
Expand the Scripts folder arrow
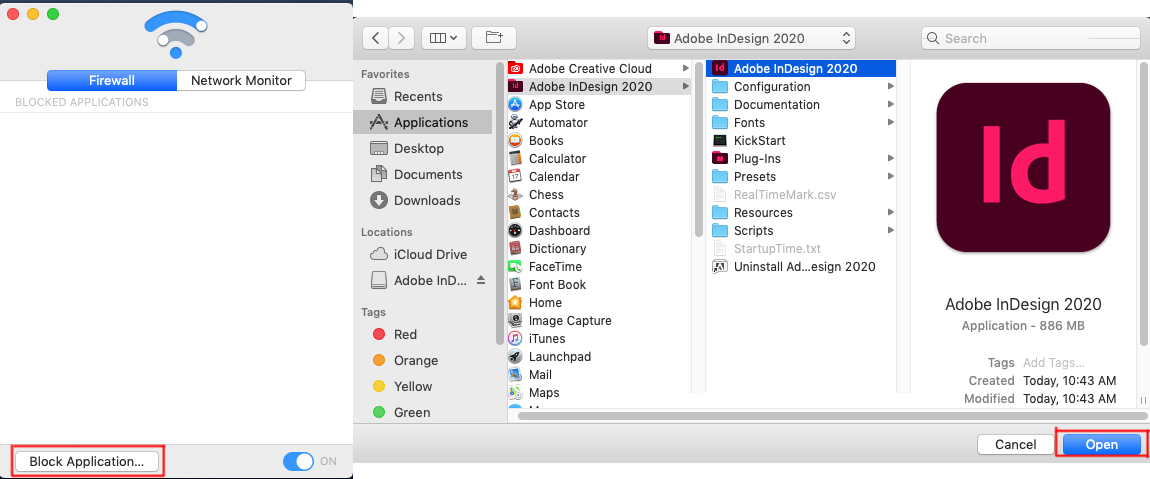890,230
